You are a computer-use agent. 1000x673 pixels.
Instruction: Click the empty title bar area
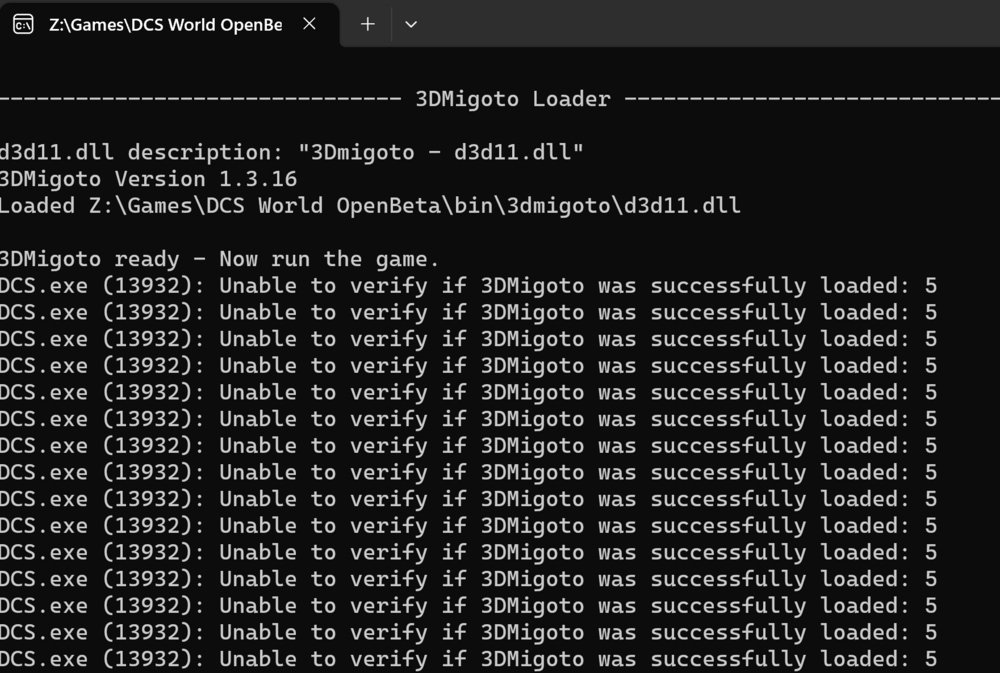[700, 24]
